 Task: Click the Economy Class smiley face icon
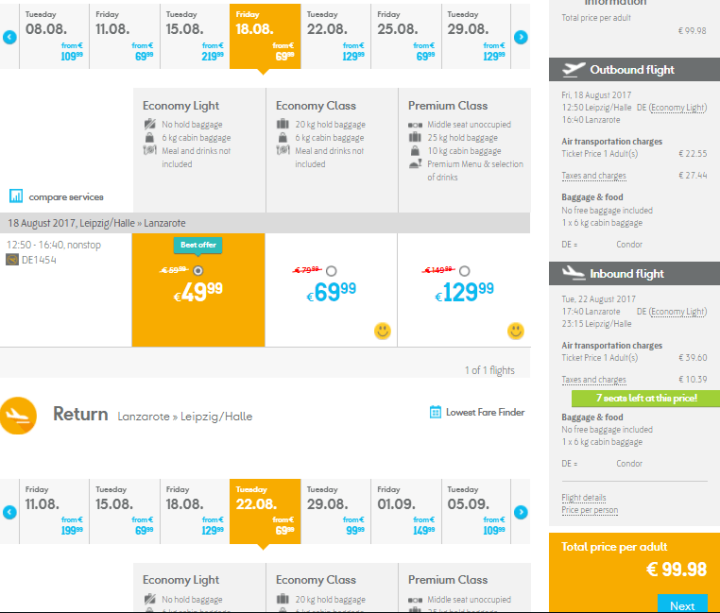pos(382,330)
